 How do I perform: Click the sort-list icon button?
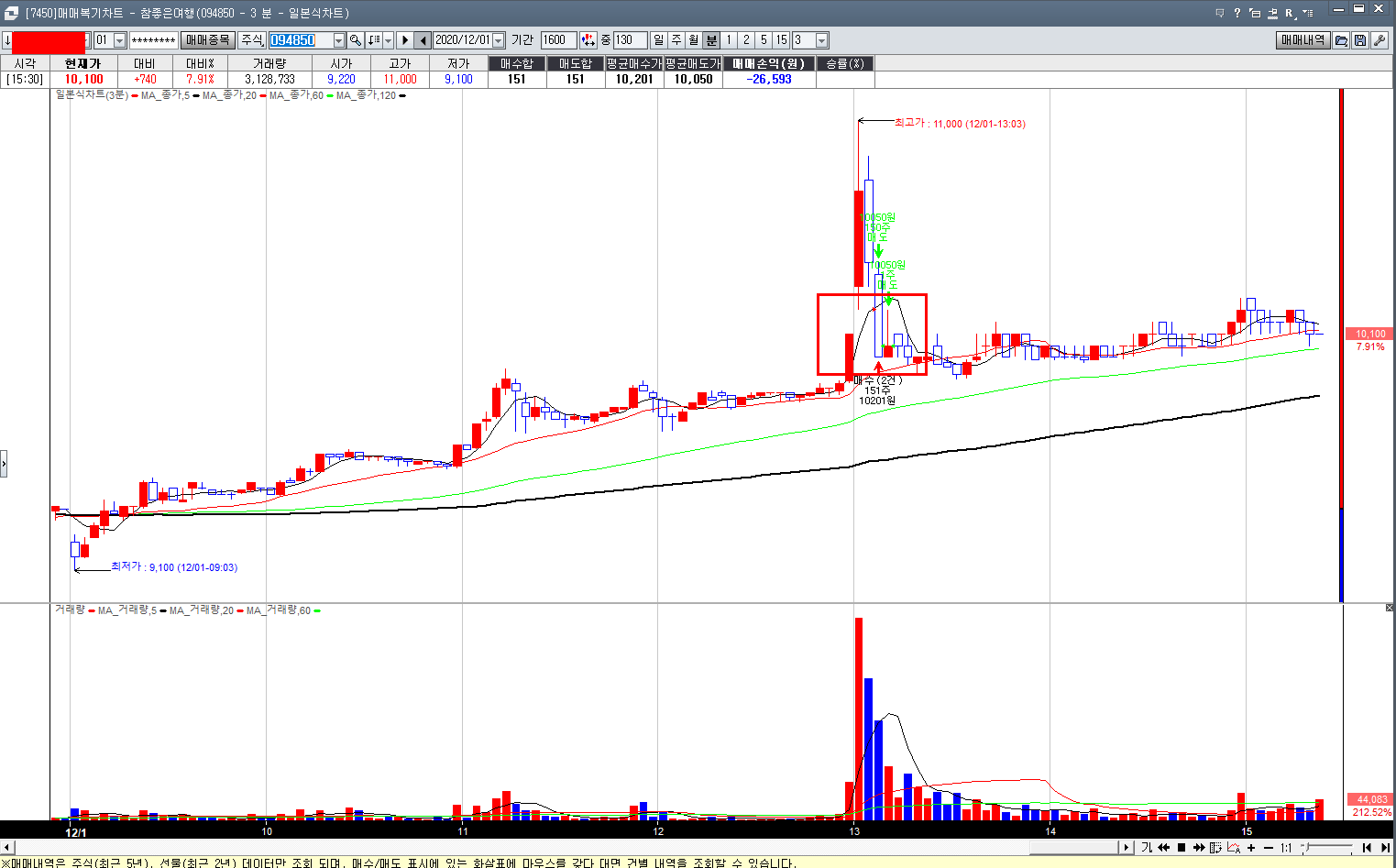[x=373, y=40]
